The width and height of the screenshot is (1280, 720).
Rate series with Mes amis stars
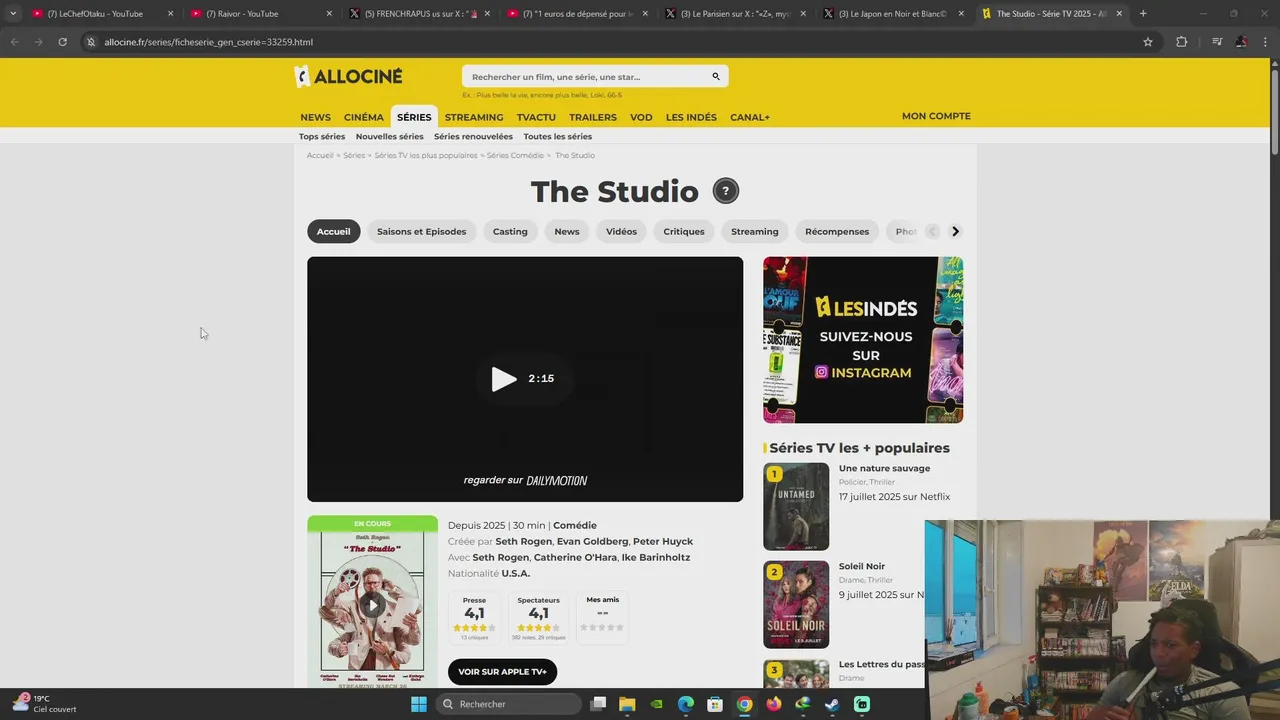point(603,627)
